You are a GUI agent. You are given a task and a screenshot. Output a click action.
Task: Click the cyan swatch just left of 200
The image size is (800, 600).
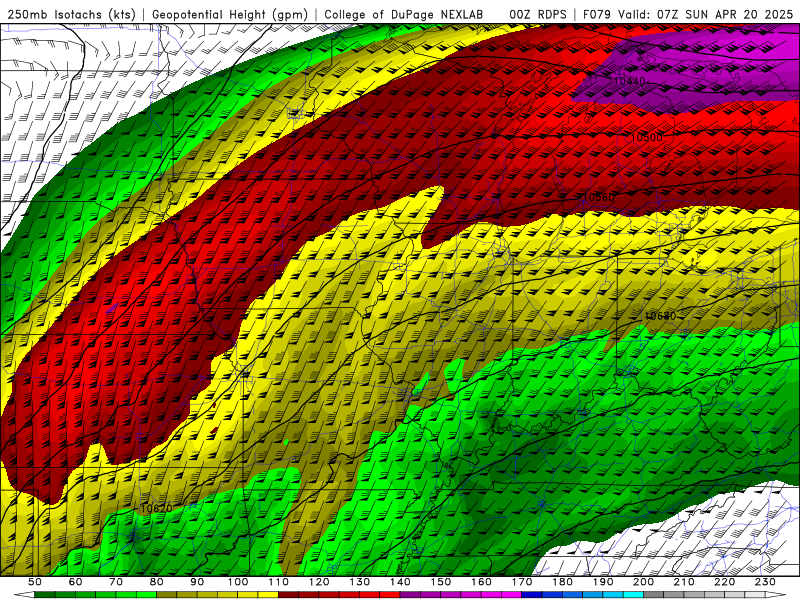[x=633, y=595]
